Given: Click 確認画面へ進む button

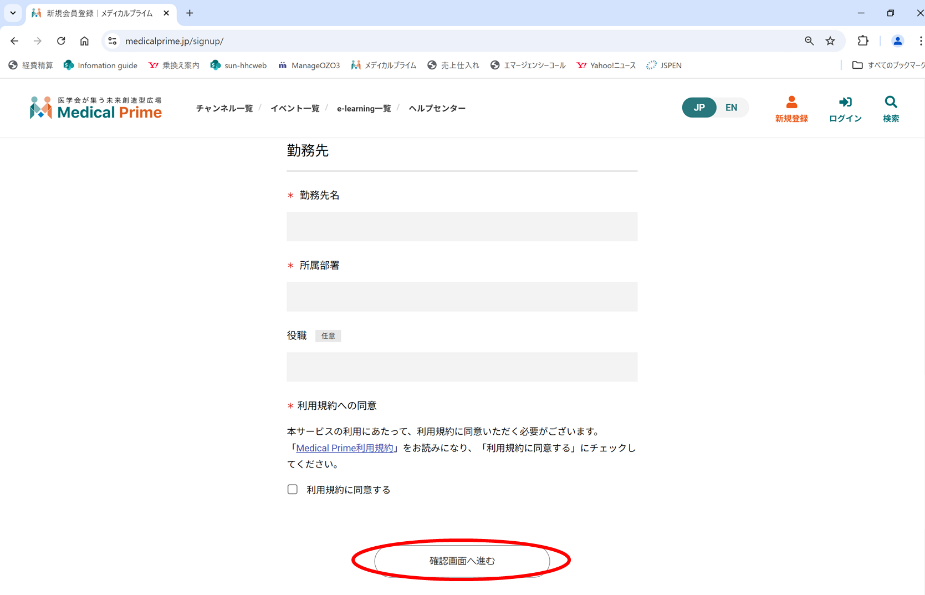Looking at the screenshot, I should pyautogui.click(x=462, y=561).
